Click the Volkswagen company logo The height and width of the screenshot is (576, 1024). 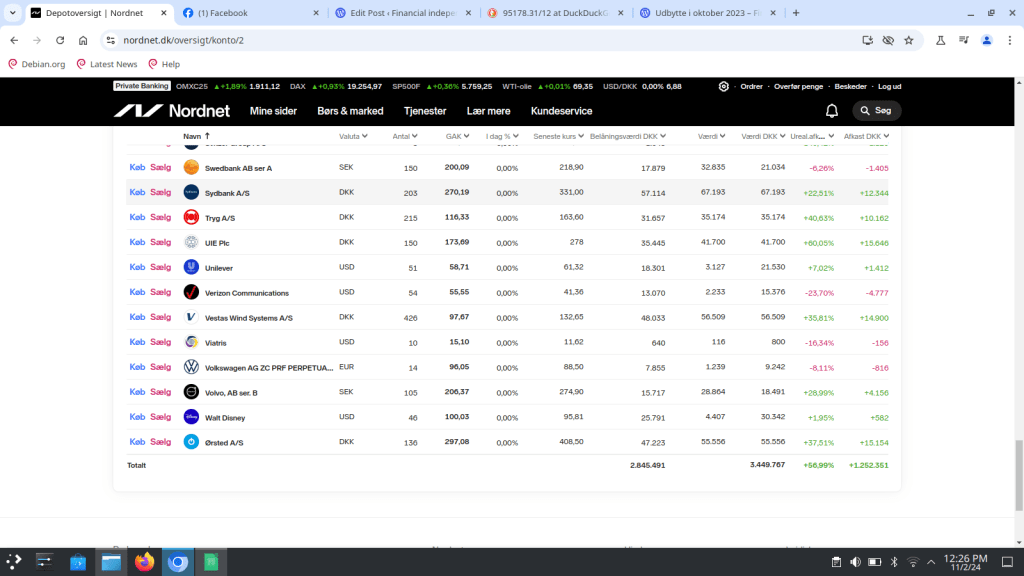coord(191,367)
